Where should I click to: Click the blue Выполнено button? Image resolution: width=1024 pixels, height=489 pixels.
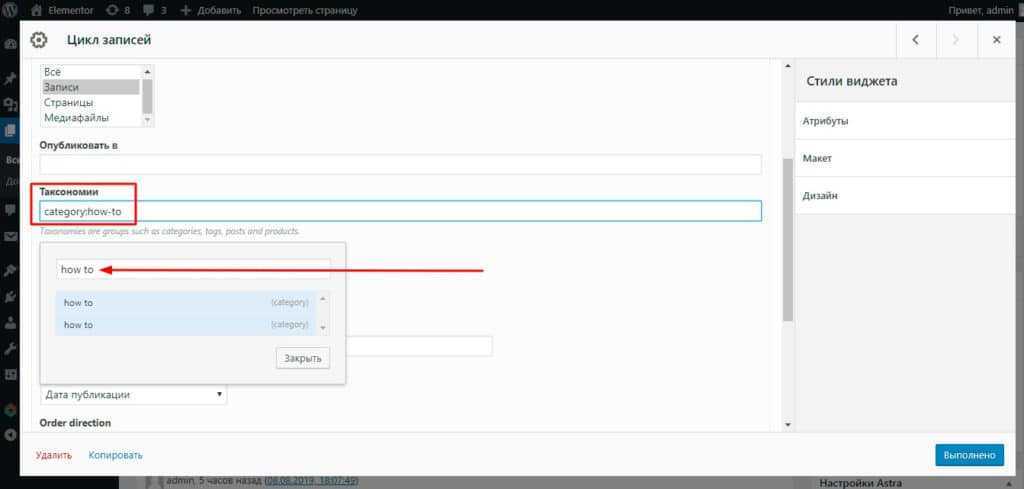pyautogui.click(x=969, y=455)
